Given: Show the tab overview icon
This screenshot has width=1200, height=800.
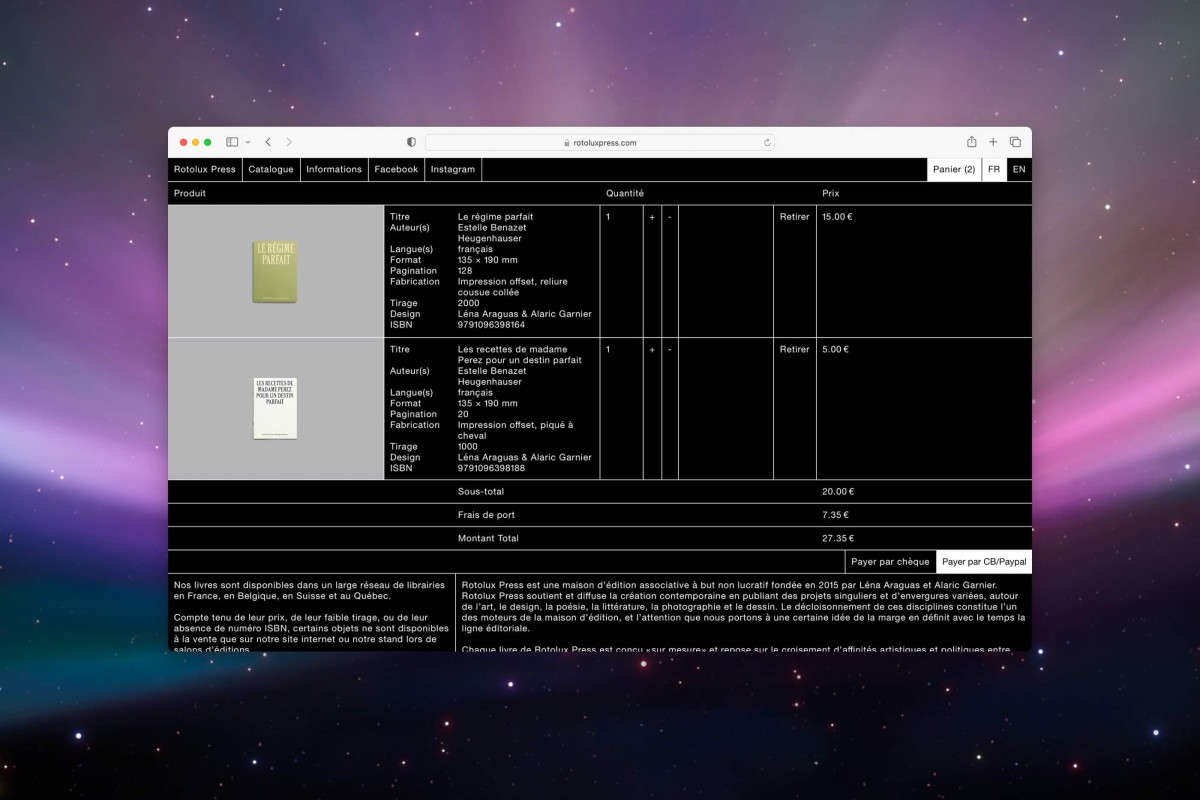Looking at the screenshot, I should (1015, 142).
